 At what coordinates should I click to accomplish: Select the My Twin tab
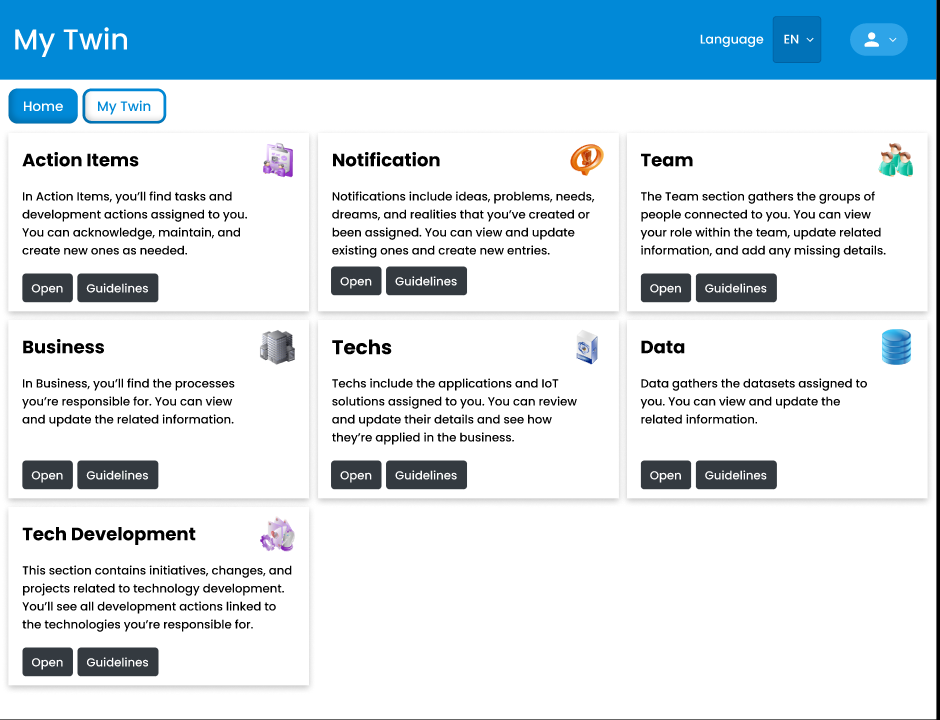[x=124, y=106]
